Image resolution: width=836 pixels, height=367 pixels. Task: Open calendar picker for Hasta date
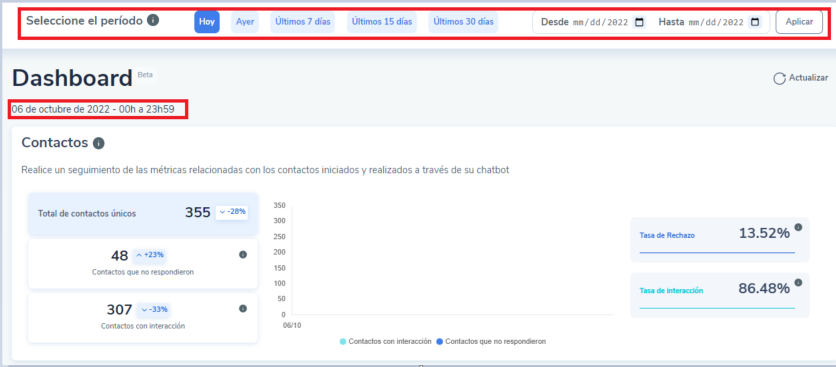755,22
